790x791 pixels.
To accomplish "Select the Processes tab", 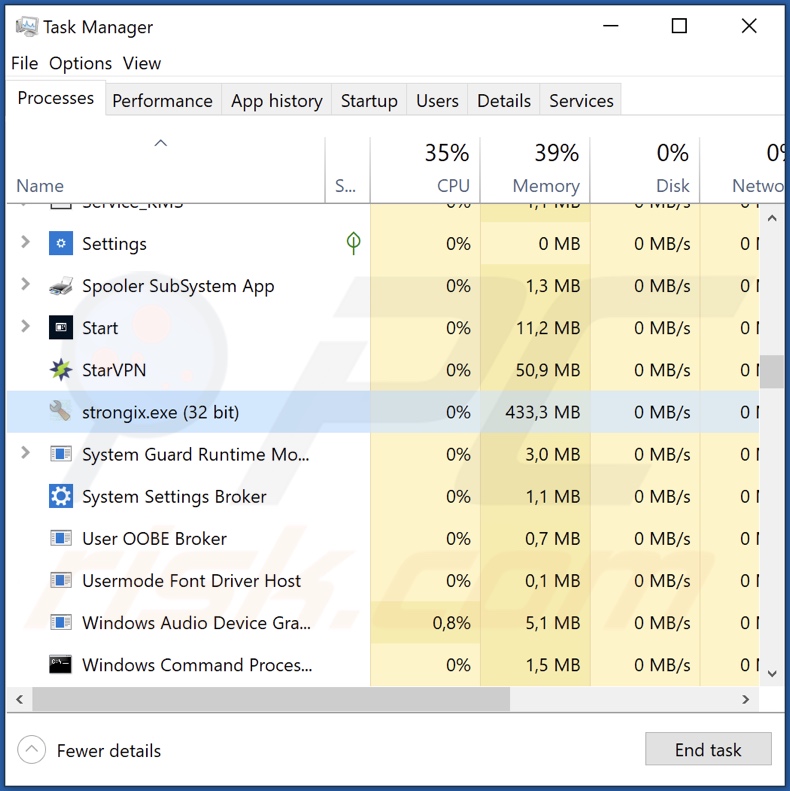I will pos(55,98).
